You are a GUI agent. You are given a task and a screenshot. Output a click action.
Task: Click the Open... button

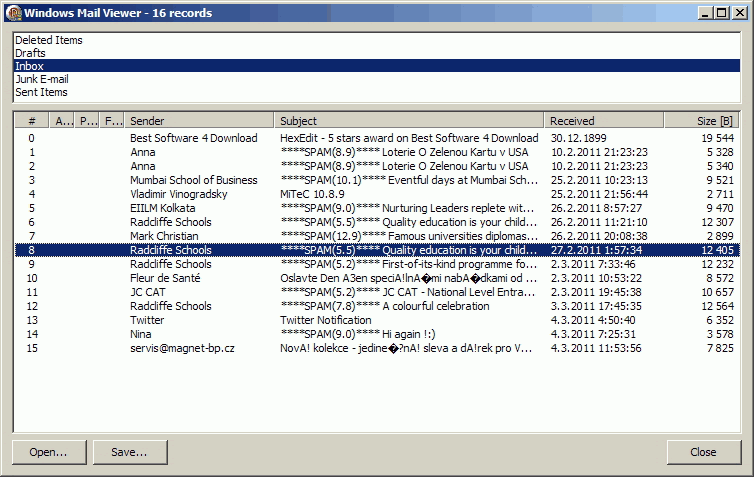(x=49, y=452)
